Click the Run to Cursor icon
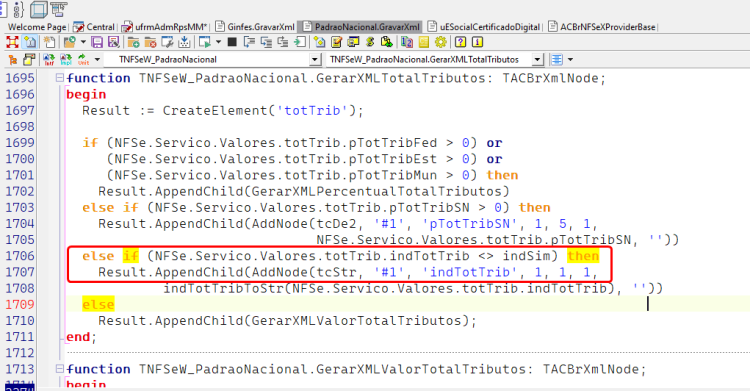 point(300,42)
